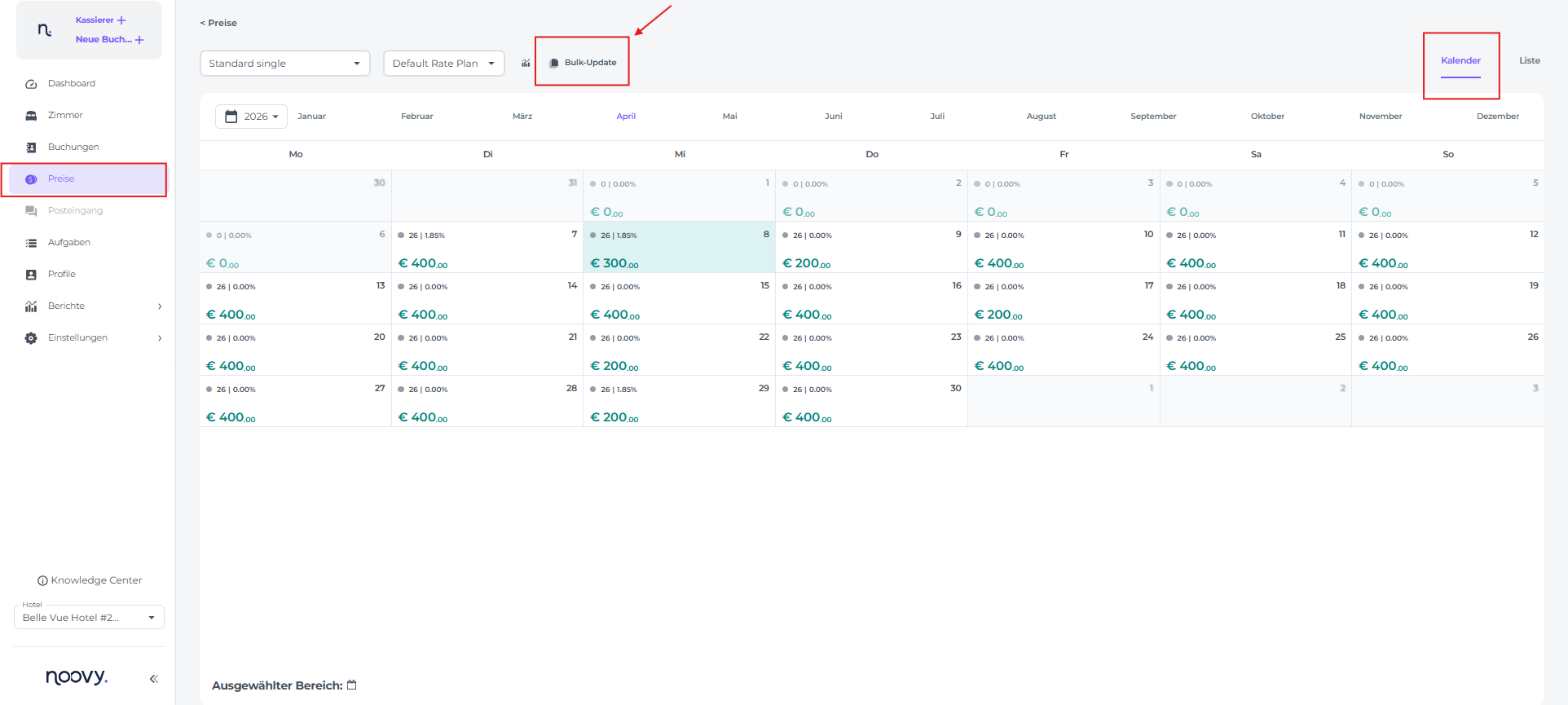Open Buchungen via its sidebar icon
This screenshot has height=705, width=1568.
[31, 148]
